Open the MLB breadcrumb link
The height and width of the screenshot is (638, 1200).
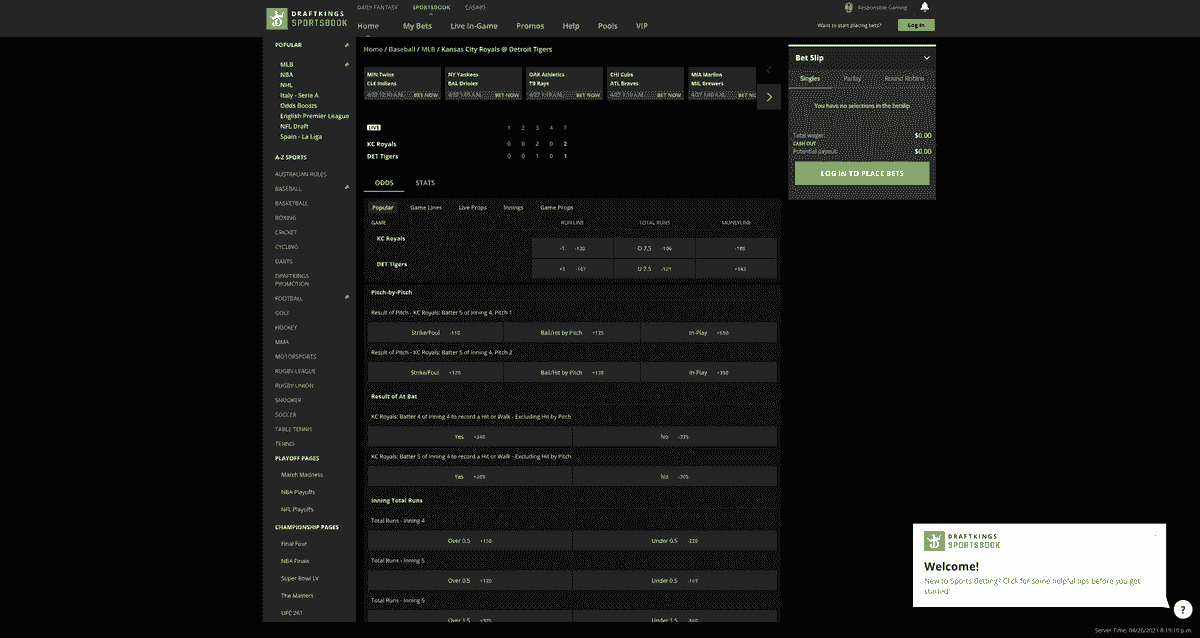click(430, 48)
